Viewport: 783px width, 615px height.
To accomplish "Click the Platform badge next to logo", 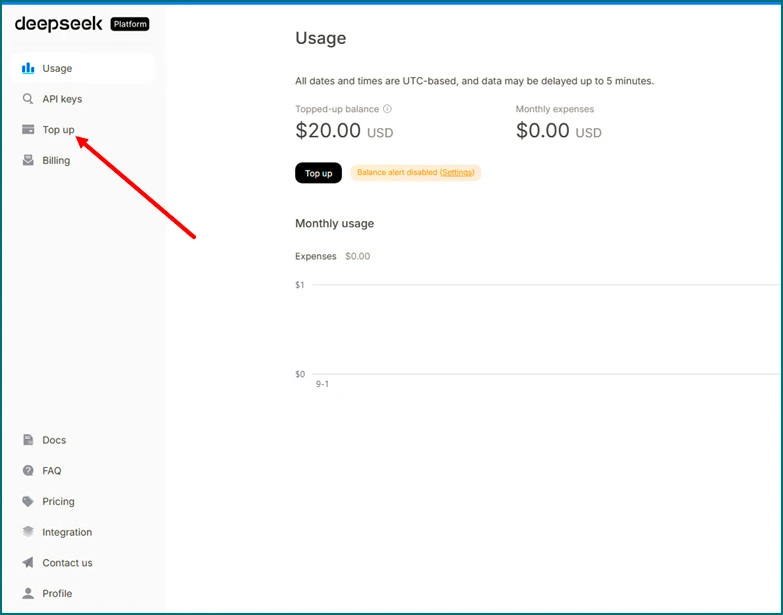I will (129, 24).
